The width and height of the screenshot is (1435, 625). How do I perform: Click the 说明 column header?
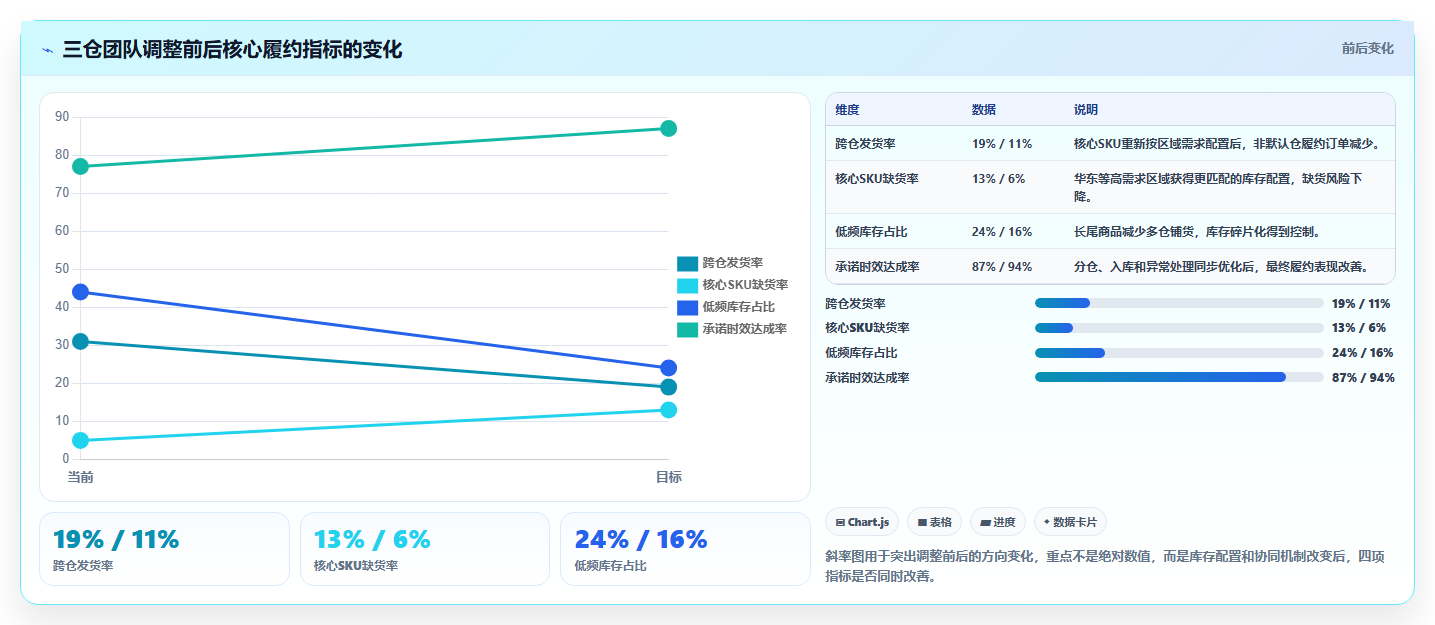(1086, 110)
